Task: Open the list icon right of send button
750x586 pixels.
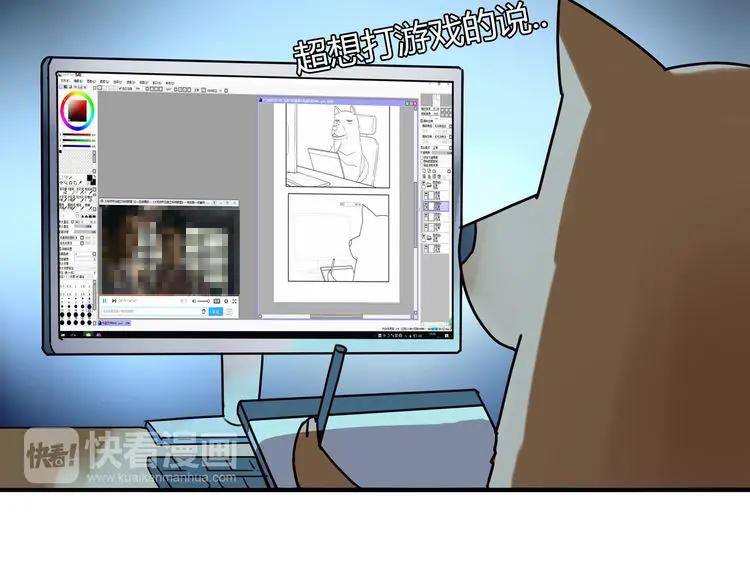Action: (x=230, y=312)
